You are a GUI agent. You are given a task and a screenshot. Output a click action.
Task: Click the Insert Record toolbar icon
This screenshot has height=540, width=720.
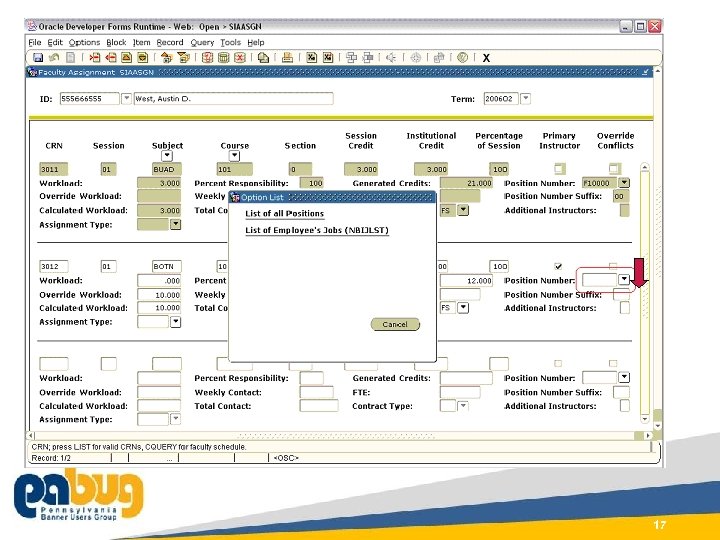[x=95, y=57]
